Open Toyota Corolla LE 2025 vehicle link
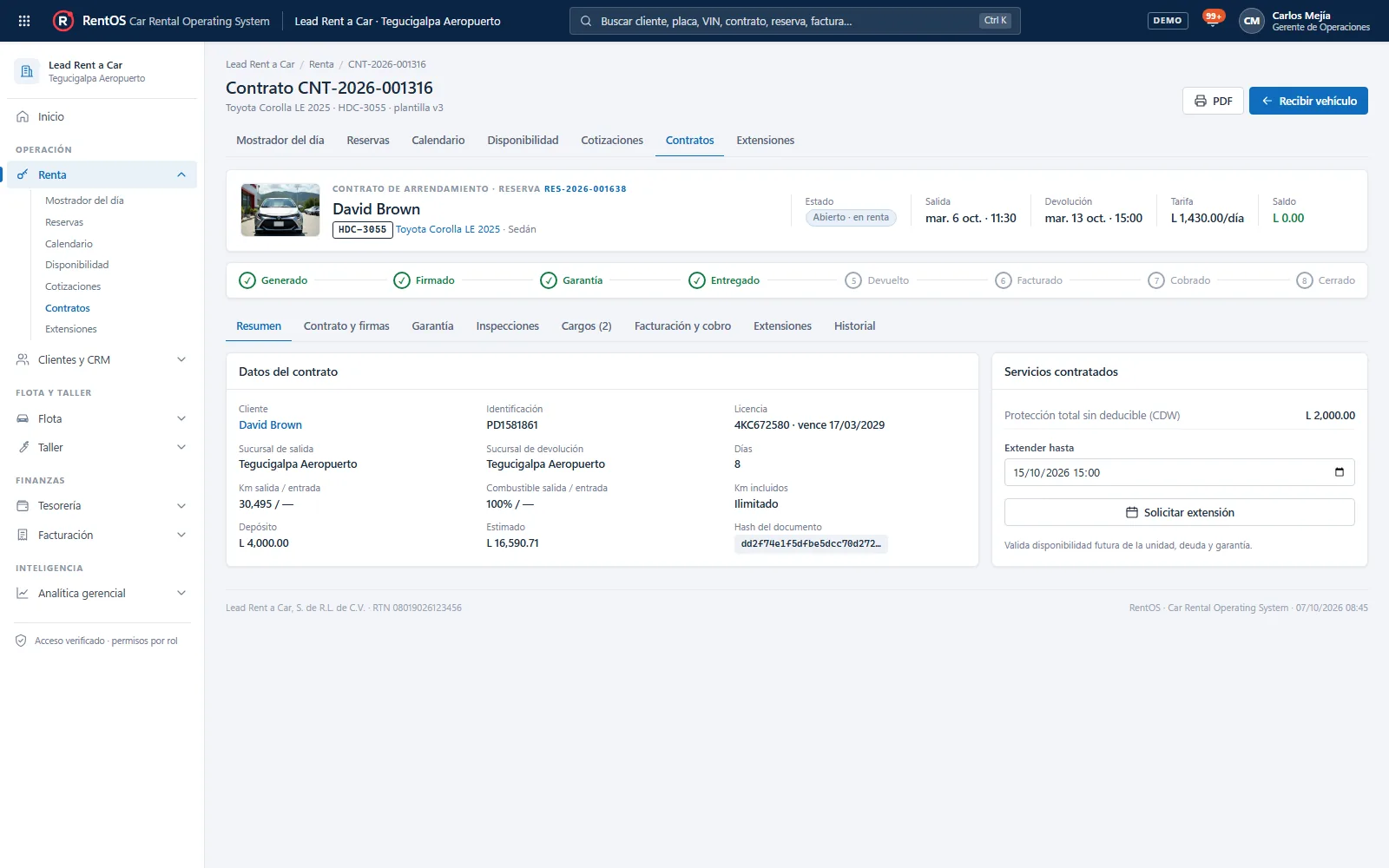 [448, 229]
